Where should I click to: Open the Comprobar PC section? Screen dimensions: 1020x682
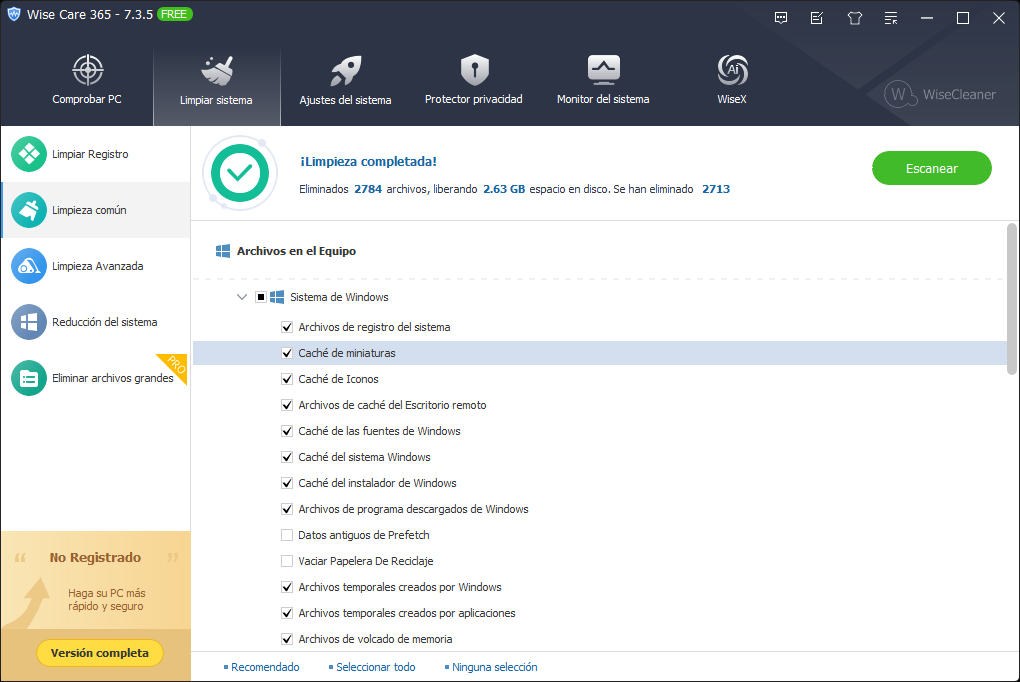[x=87, y=80]
